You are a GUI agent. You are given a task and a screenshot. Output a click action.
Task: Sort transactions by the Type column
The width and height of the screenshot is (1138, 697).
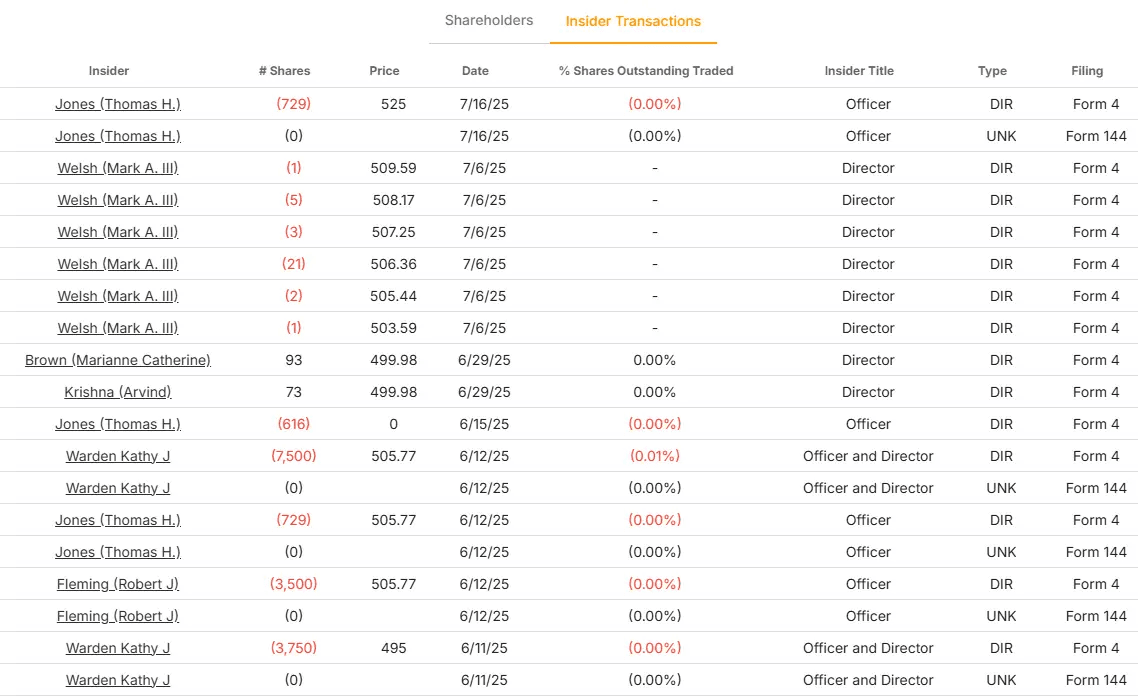point(992,71)
